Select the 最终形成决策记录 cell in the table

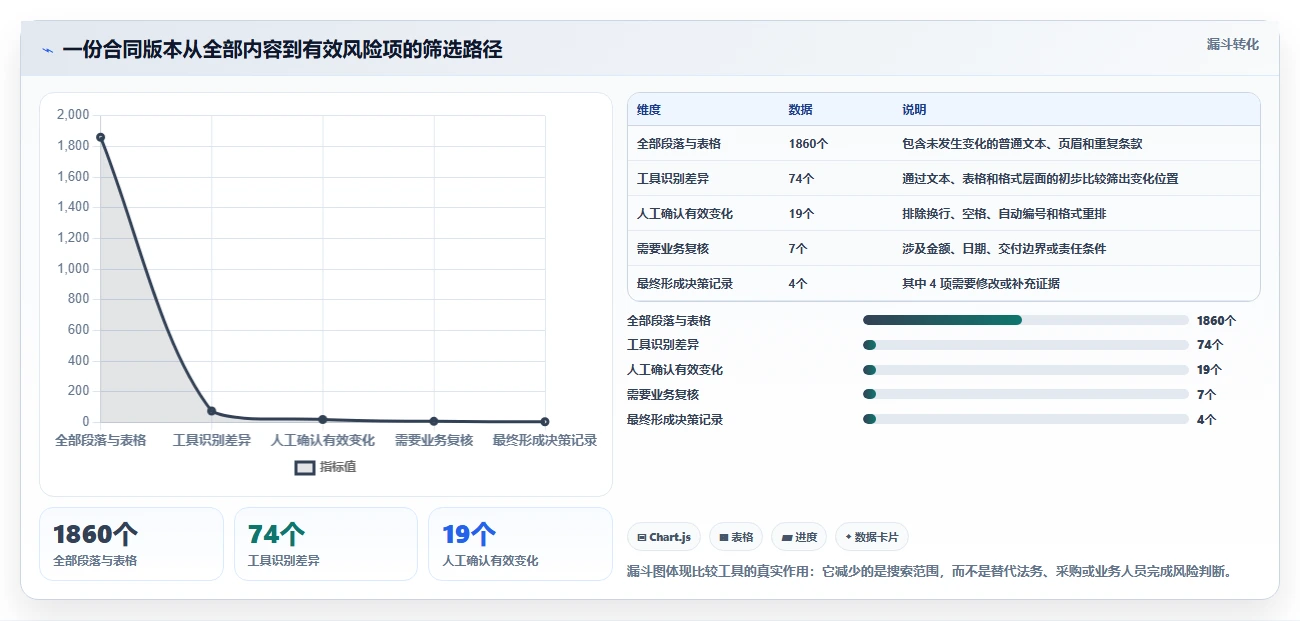pyautogui.click(x=685, y=284)
